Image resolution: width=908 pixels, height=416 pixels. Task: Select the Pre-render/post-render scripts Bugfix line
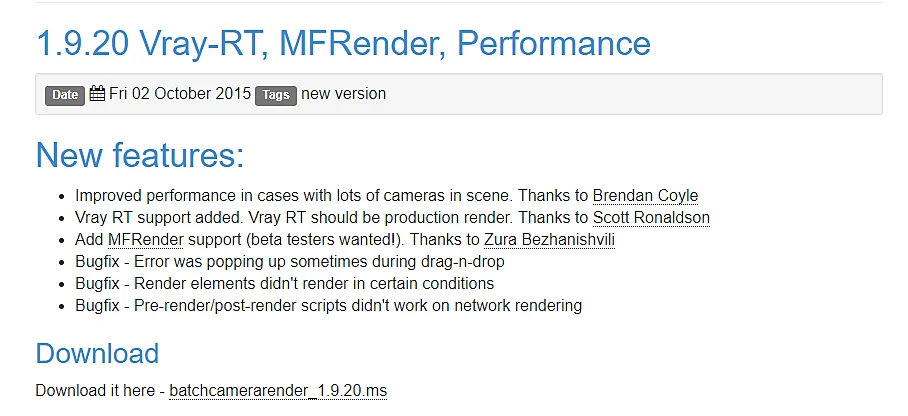328,305
